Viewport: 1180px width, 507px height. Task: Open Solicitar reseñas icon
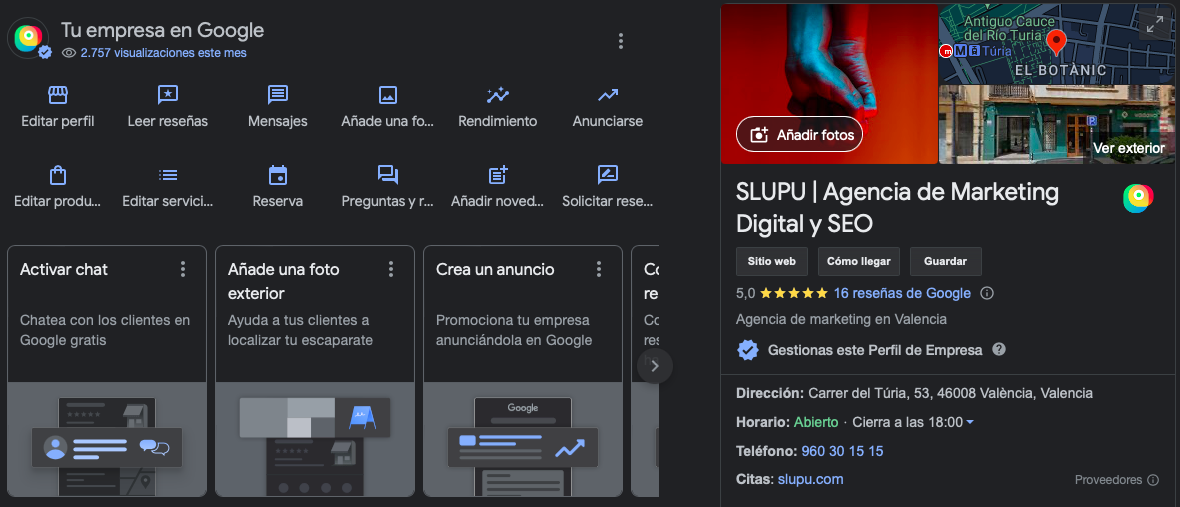[607, 175]
